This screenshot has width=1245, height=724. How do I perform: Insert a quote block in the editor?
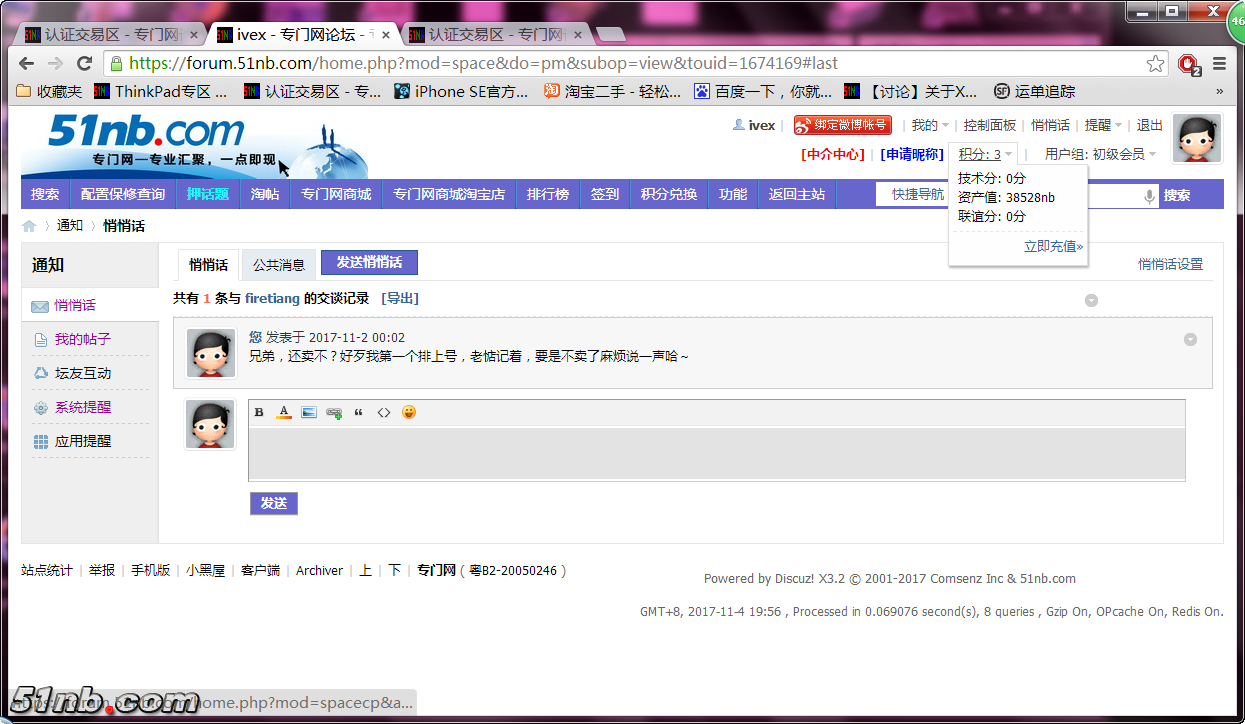[359, 412]
